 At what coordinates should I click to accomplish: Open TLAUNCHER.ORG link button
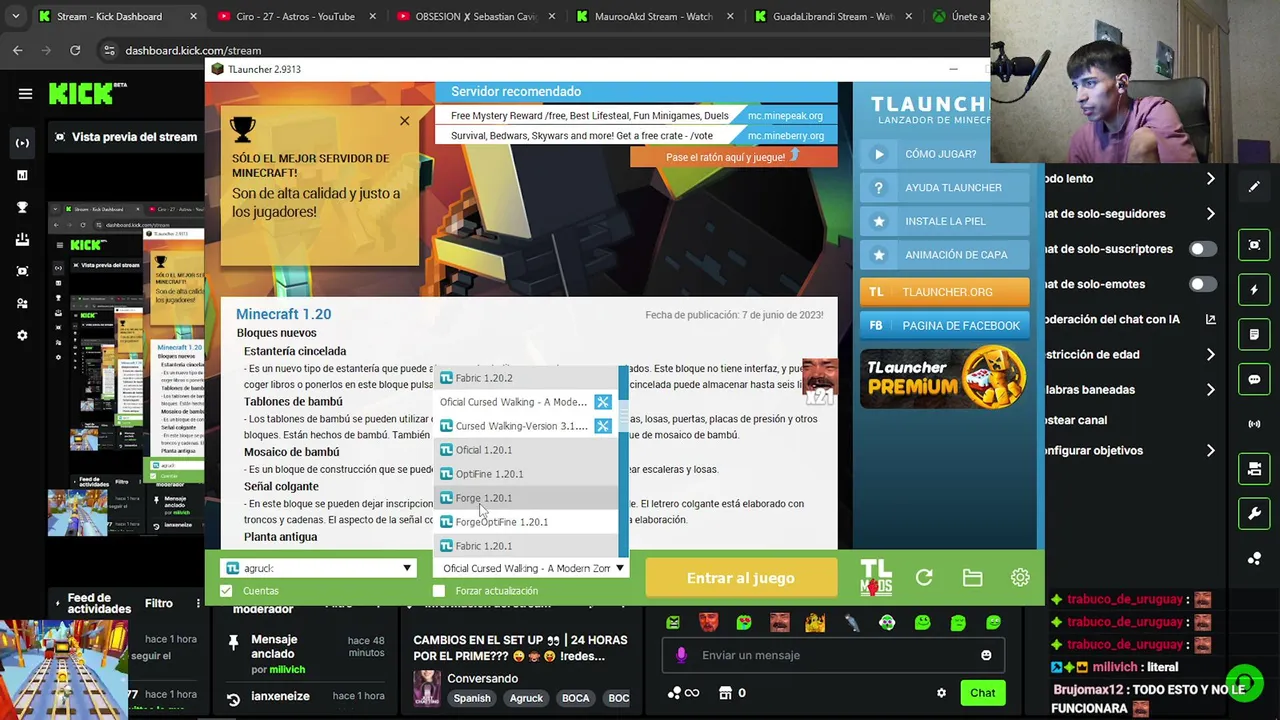[x=944, y=292]
